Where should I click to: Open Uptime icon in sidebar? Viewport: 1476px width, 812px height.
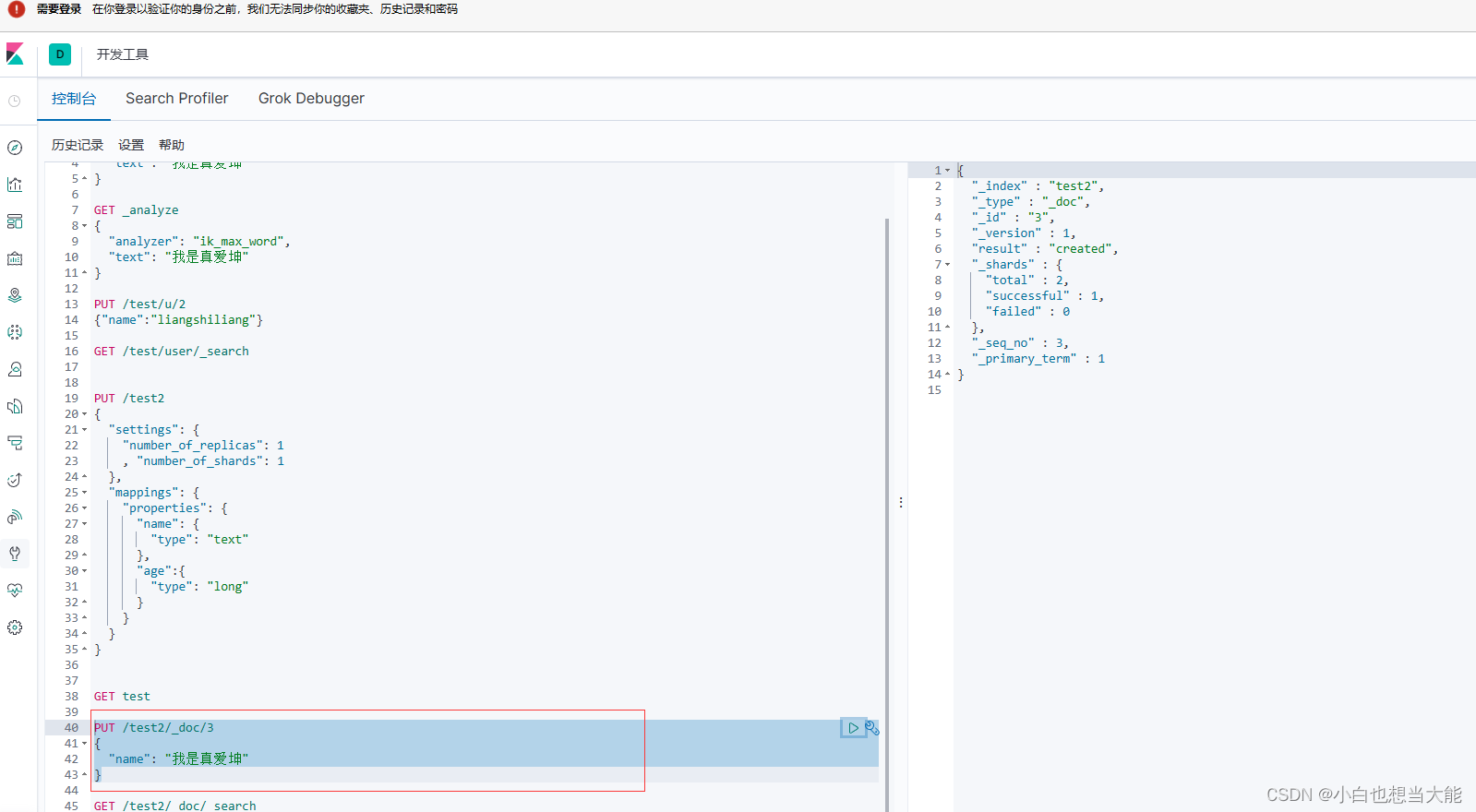(x=15, y=480)
